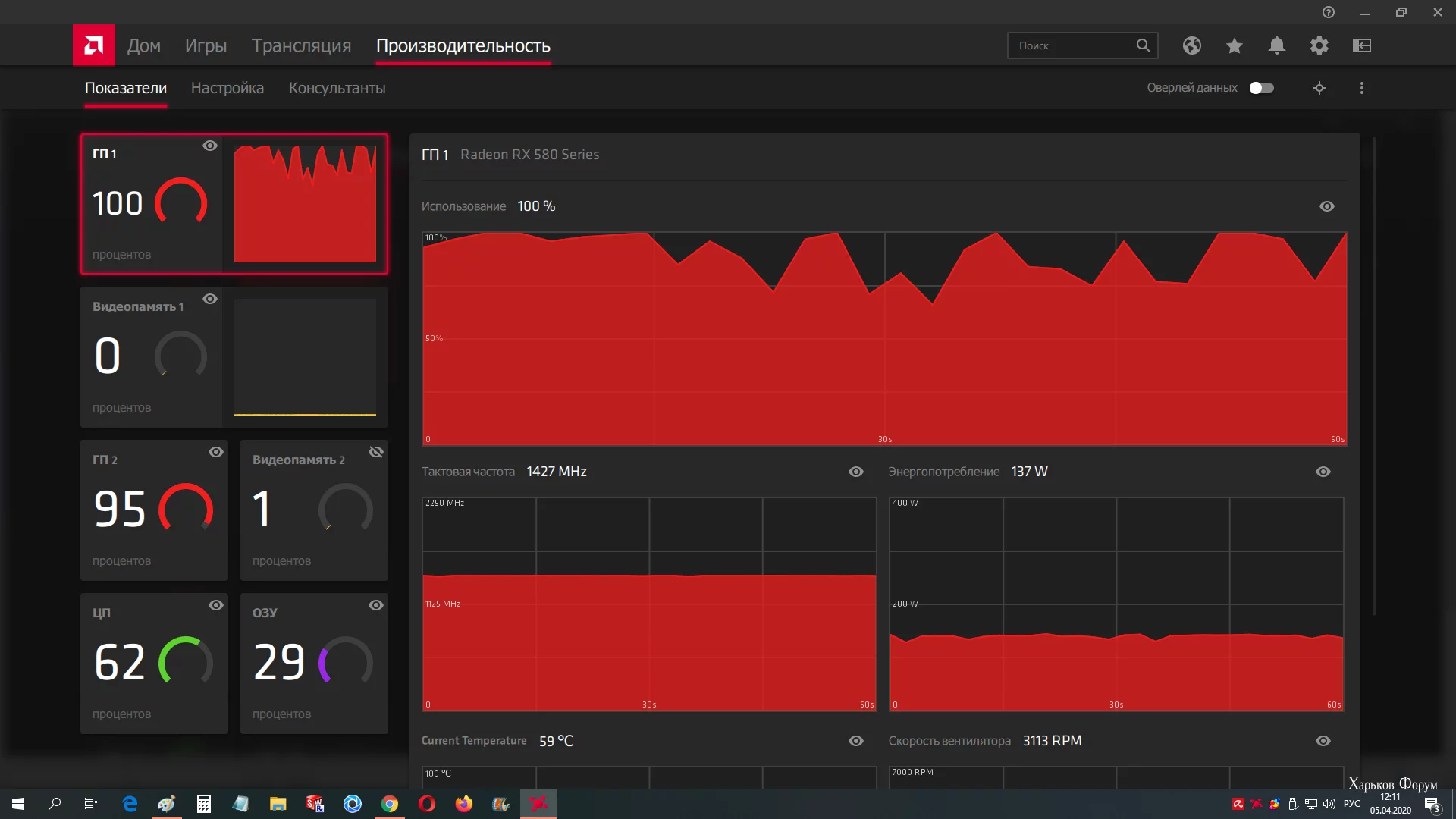The width and height of the screenshot is (1456, 819).
Task: Click the metrics tracking crosshair icon
Action: pyautogui.click(x=1319, y=88)
